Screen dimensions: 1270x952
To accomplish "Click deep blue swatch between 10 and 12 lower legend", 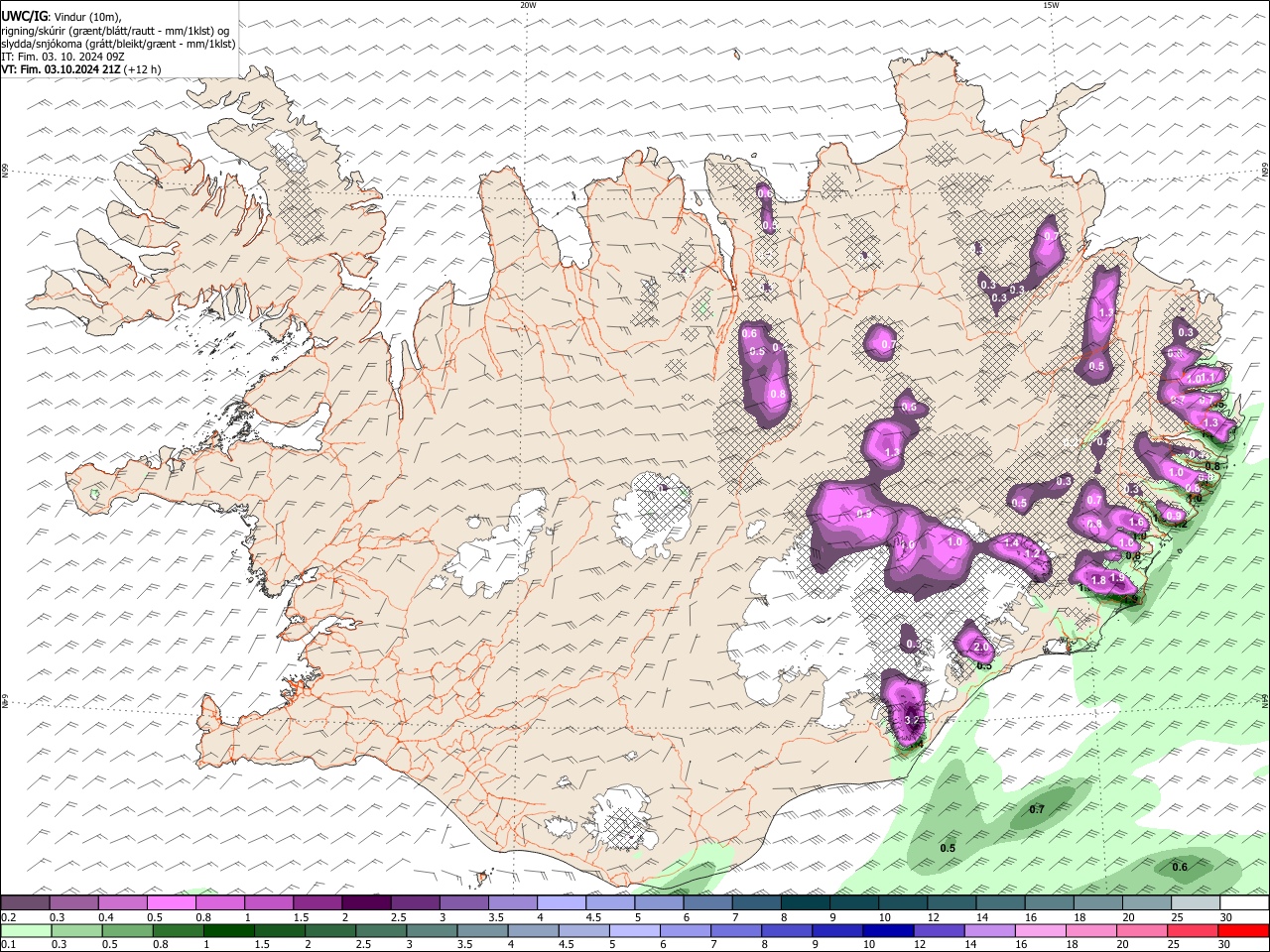I will pyautogui.click(x=888, y=930).
